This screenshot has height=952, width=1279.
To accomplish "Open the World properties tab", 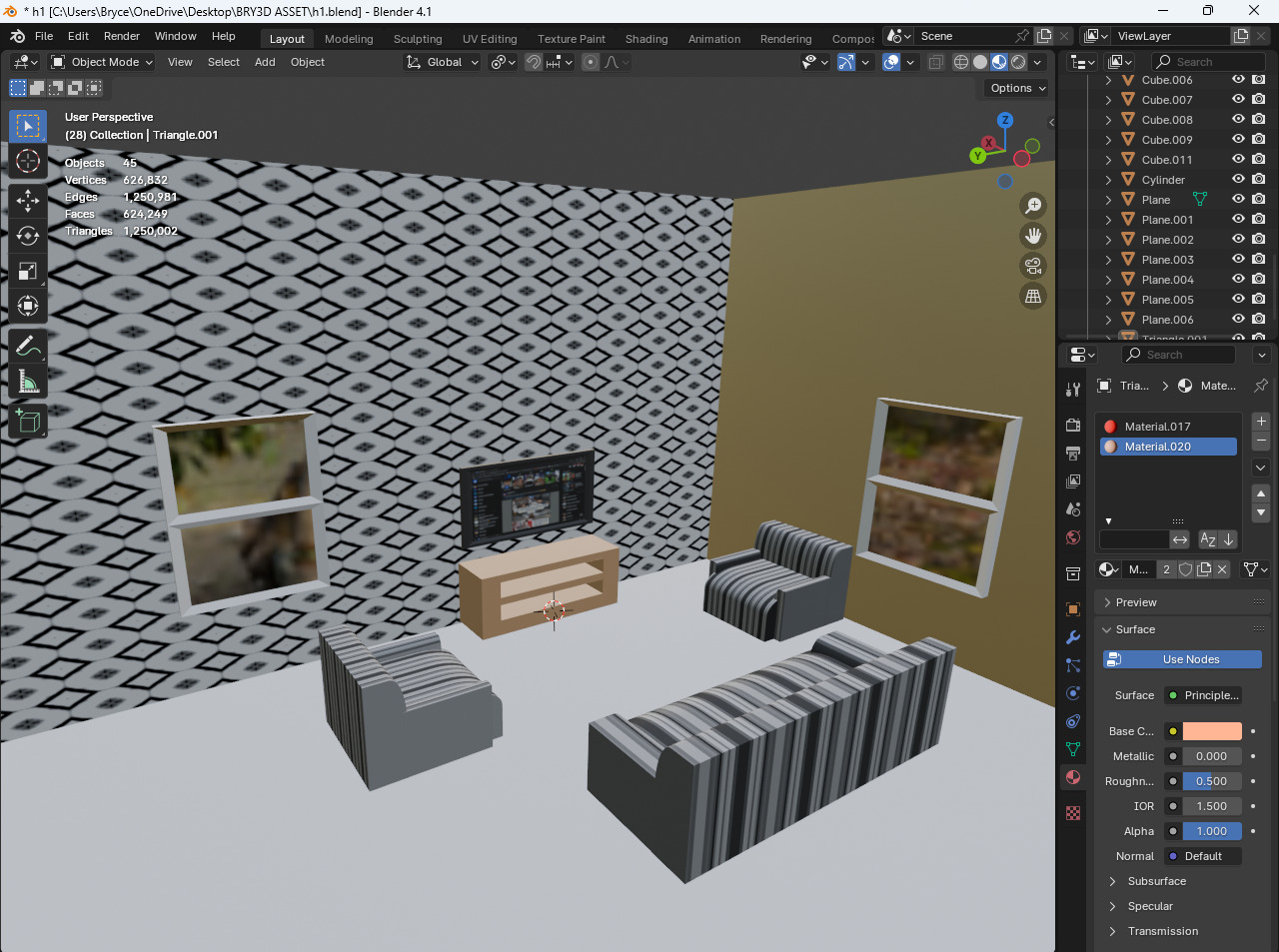I will click(1073, 537).
